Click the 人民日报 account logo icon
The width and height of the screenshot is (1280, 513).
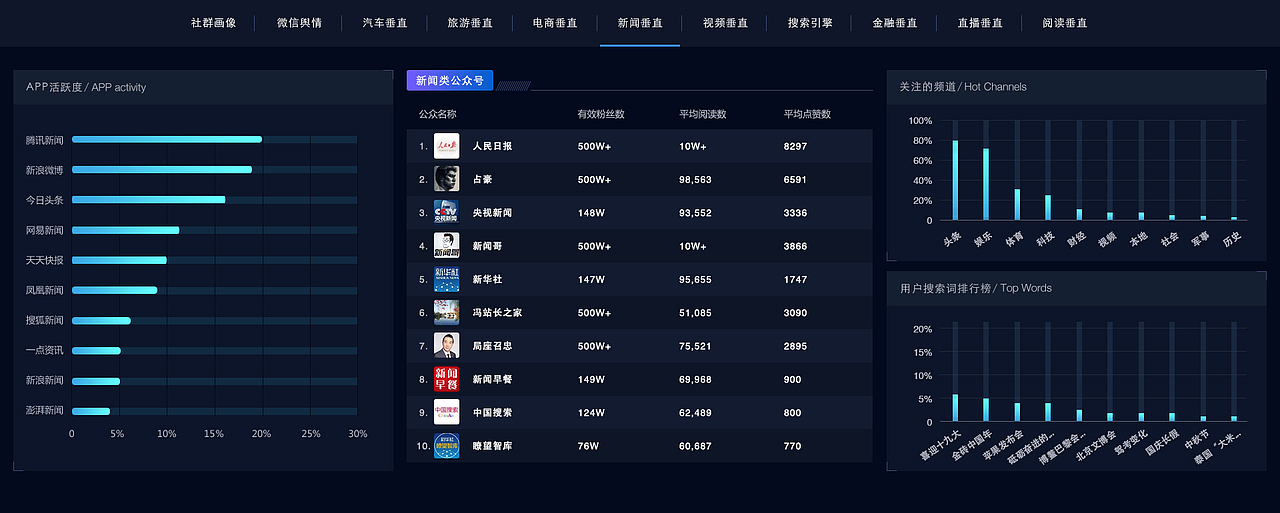click(x=446, y=146)
